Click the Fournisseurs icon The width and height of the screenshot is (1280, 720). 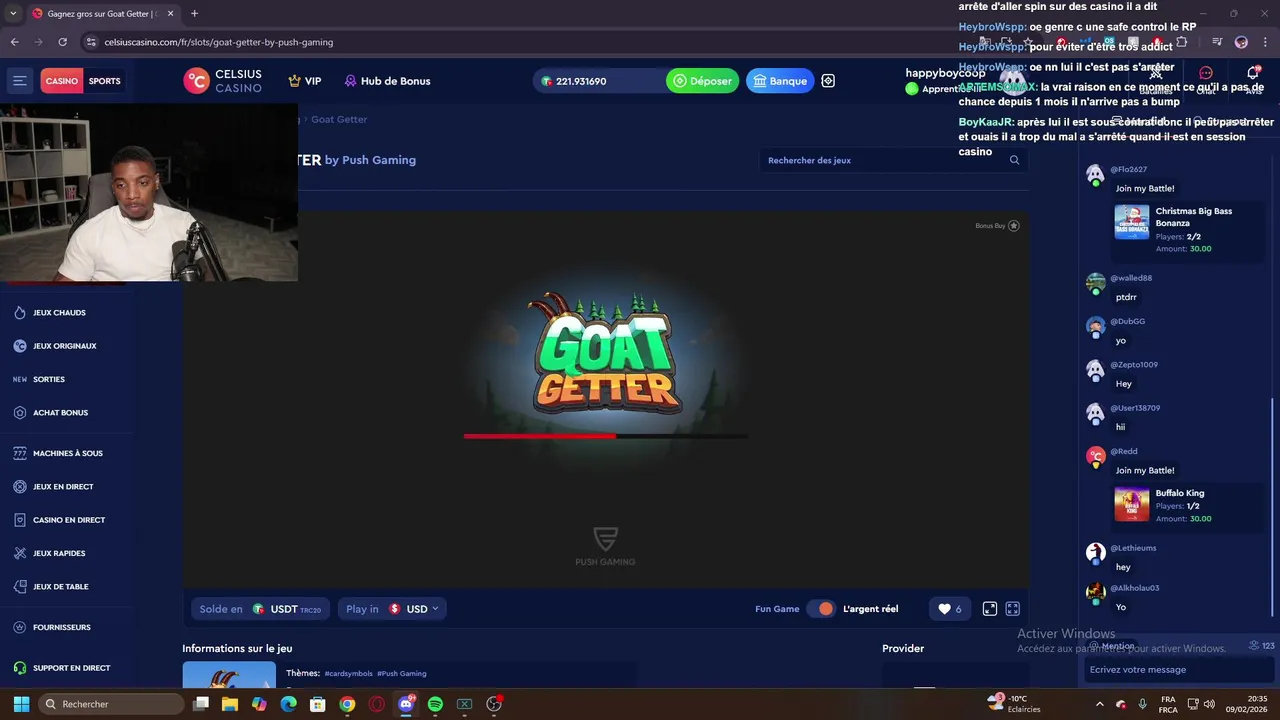20,628
